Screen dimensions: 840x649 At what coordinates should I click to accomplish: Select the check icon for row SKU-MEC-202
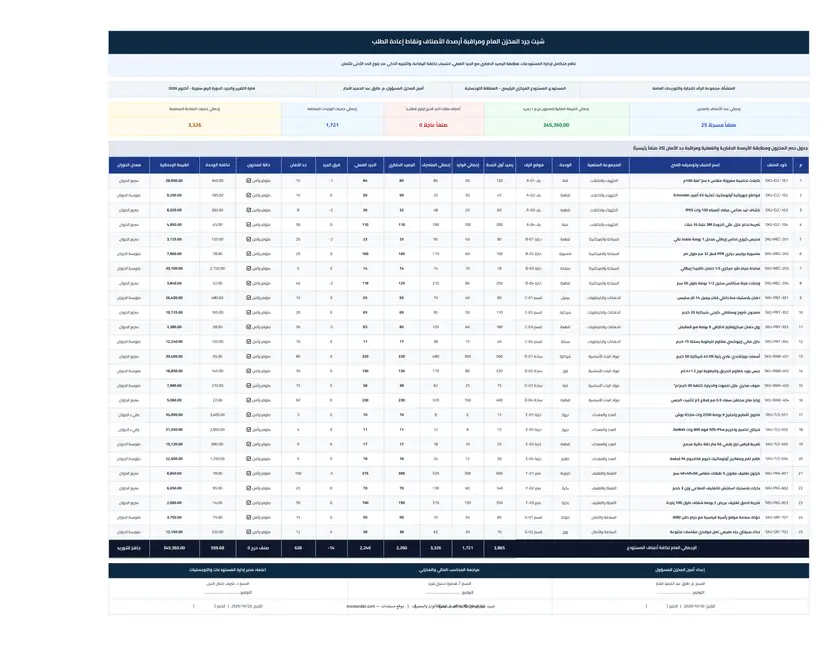(x=249, y=253)
